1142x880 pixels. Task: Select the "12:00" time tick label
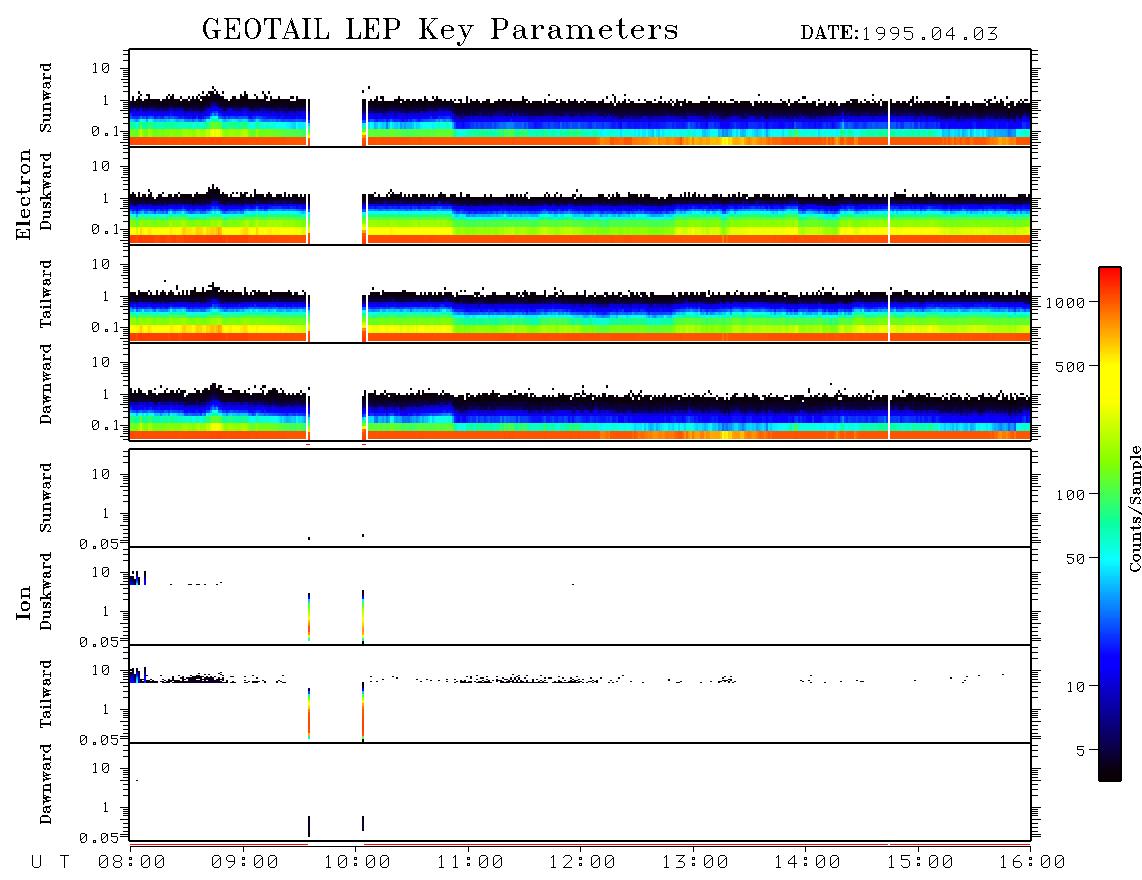[x=582, y=863]
